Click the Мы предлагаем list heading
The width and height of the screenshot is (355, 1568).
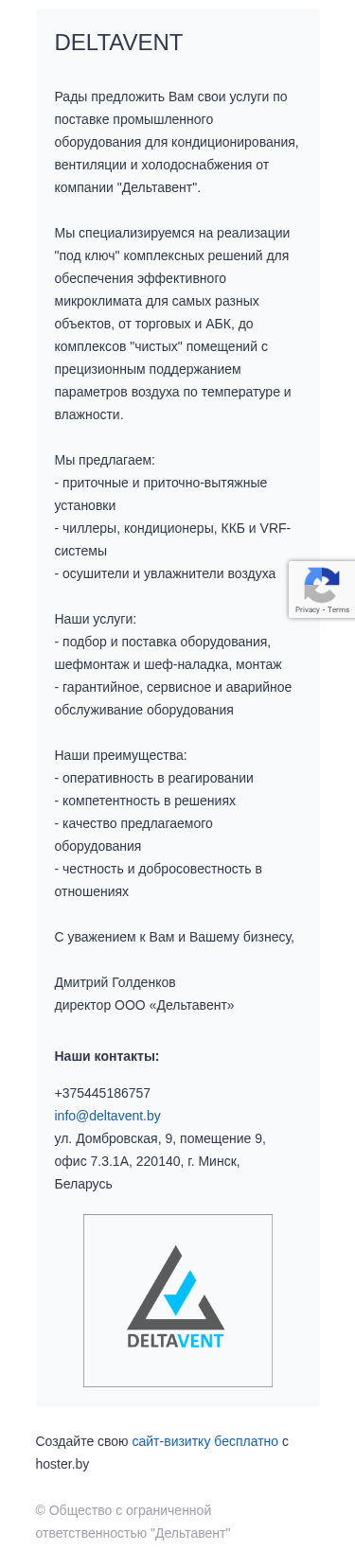(x=104, y=460)
